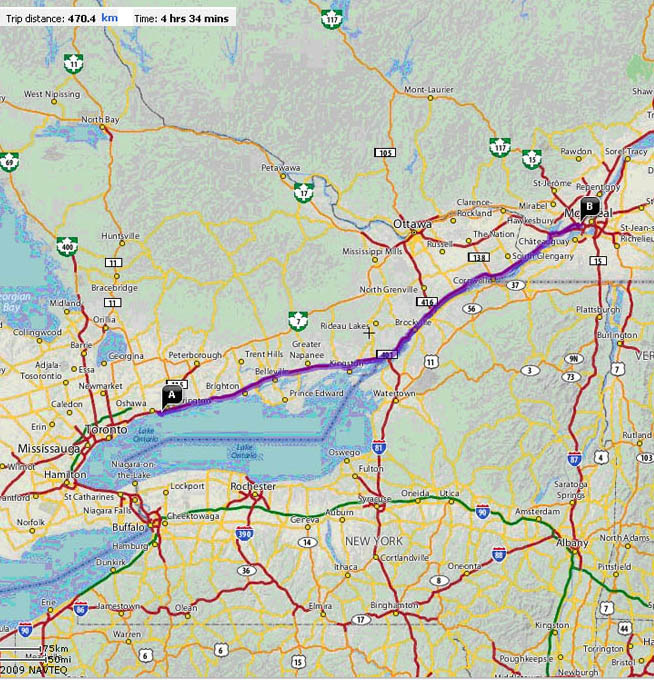Click the Rochester city label
The height and width of the screenshot is (680, 654).
coord(254,486)
